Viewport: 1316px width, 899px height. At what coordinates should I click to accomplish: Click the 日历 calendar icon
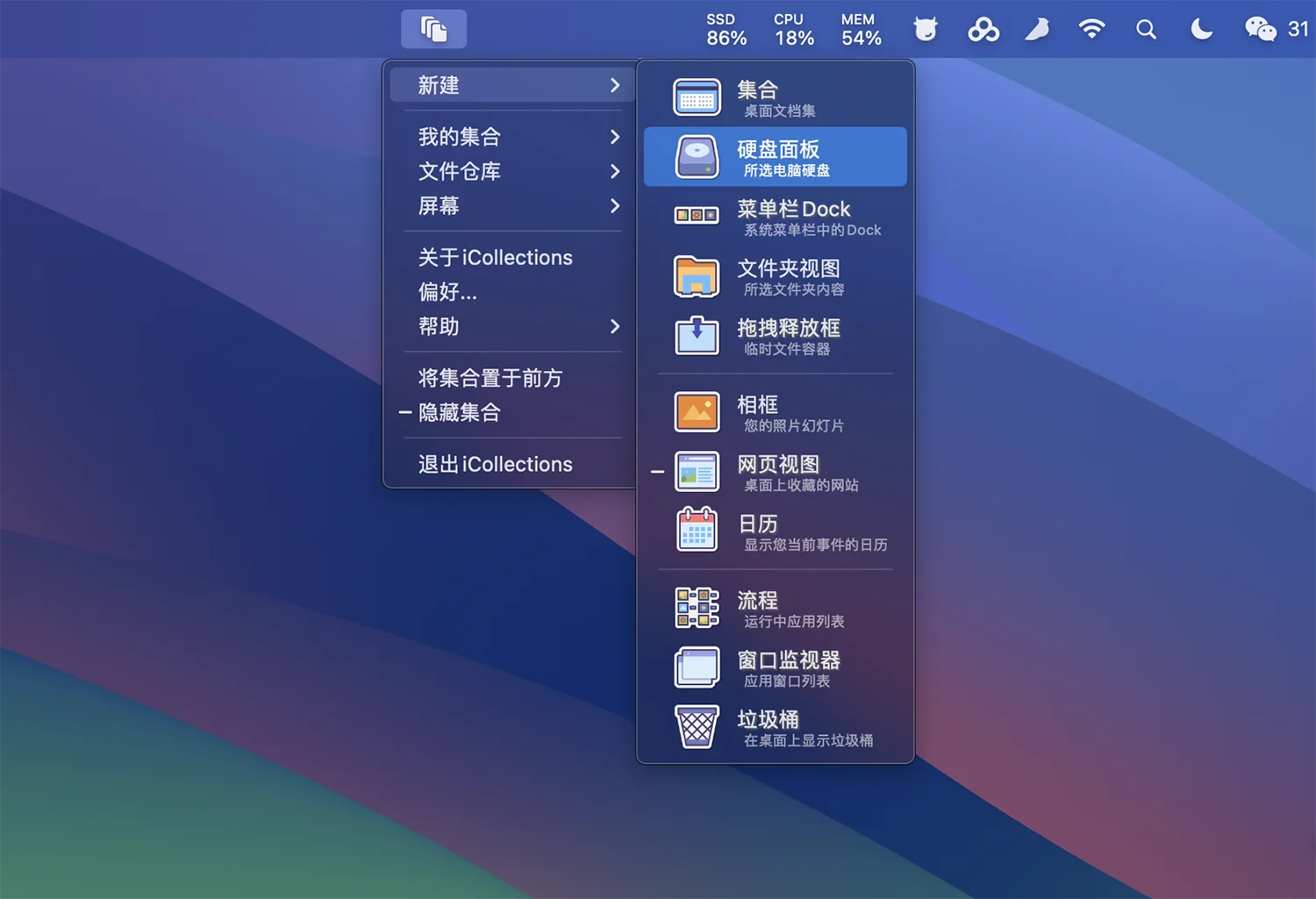[697, 530]
